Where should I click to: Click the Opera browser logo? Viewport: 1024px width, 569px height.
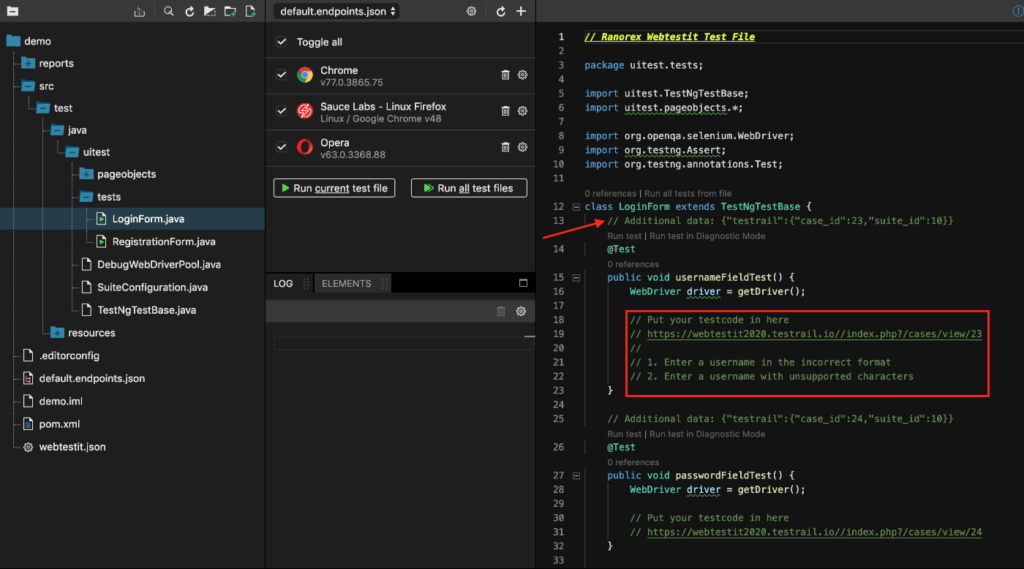[304, 147]
